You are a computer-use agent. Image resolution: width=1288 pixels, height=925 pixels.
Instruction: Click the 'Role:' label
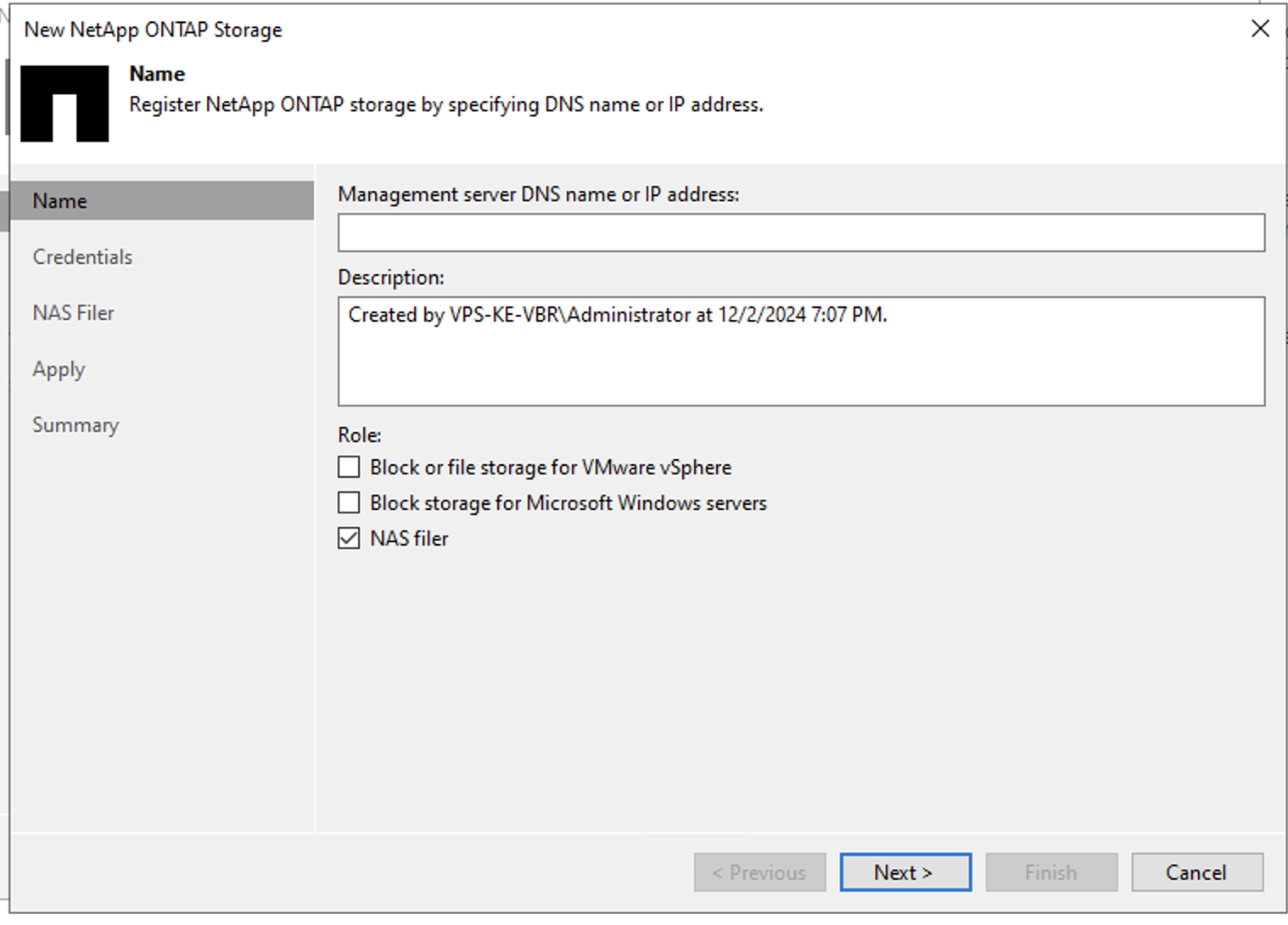pyautogui.click(x=360, y=435)
